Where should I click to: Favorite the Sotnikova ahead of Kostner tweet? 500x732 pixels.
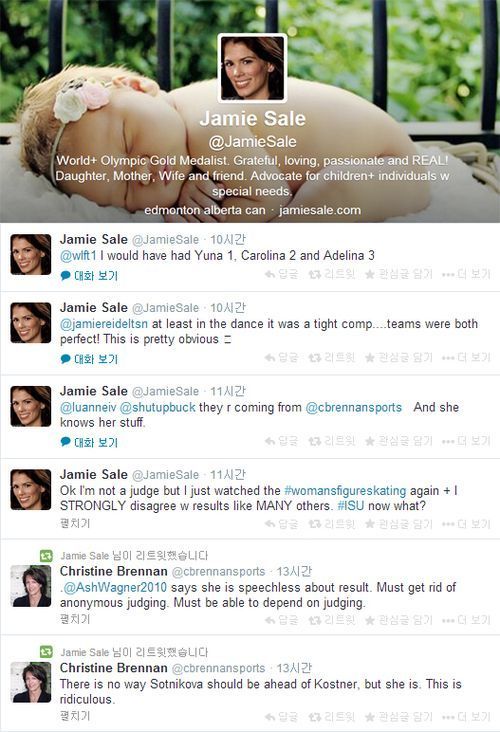[398, 717]
